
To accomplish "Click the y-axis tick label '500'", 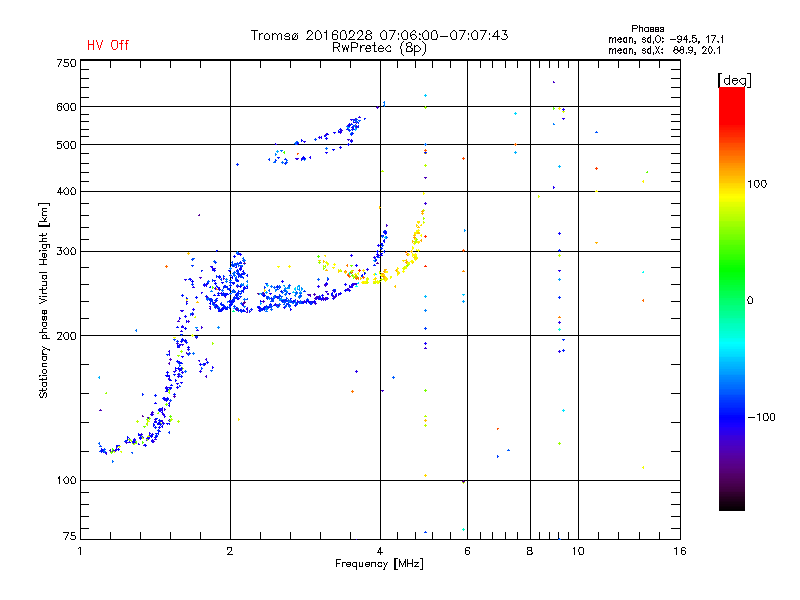I will [66, 145].
